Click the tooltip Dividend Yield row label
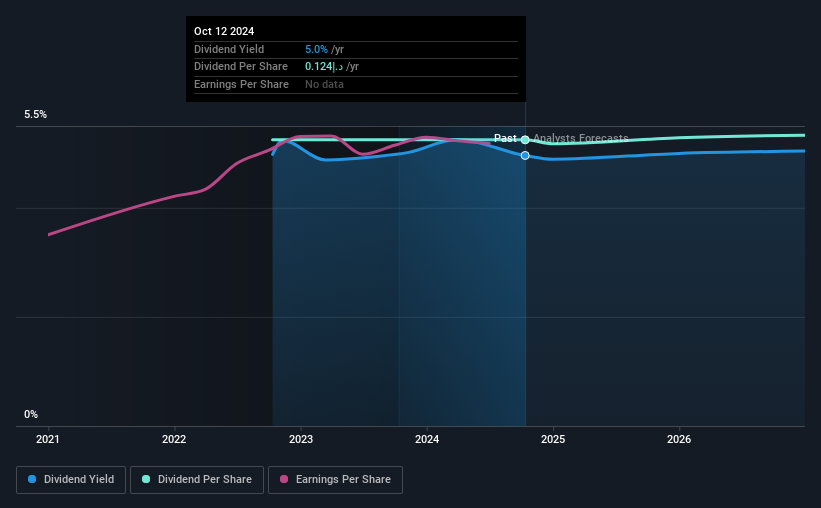821x508 pixels. [x=229, y=49]
